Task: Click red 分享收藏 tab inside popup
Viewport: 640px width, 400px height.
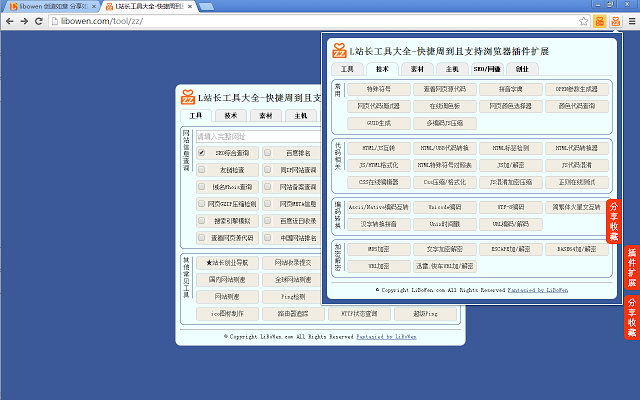Action: [x=614, y=221]
